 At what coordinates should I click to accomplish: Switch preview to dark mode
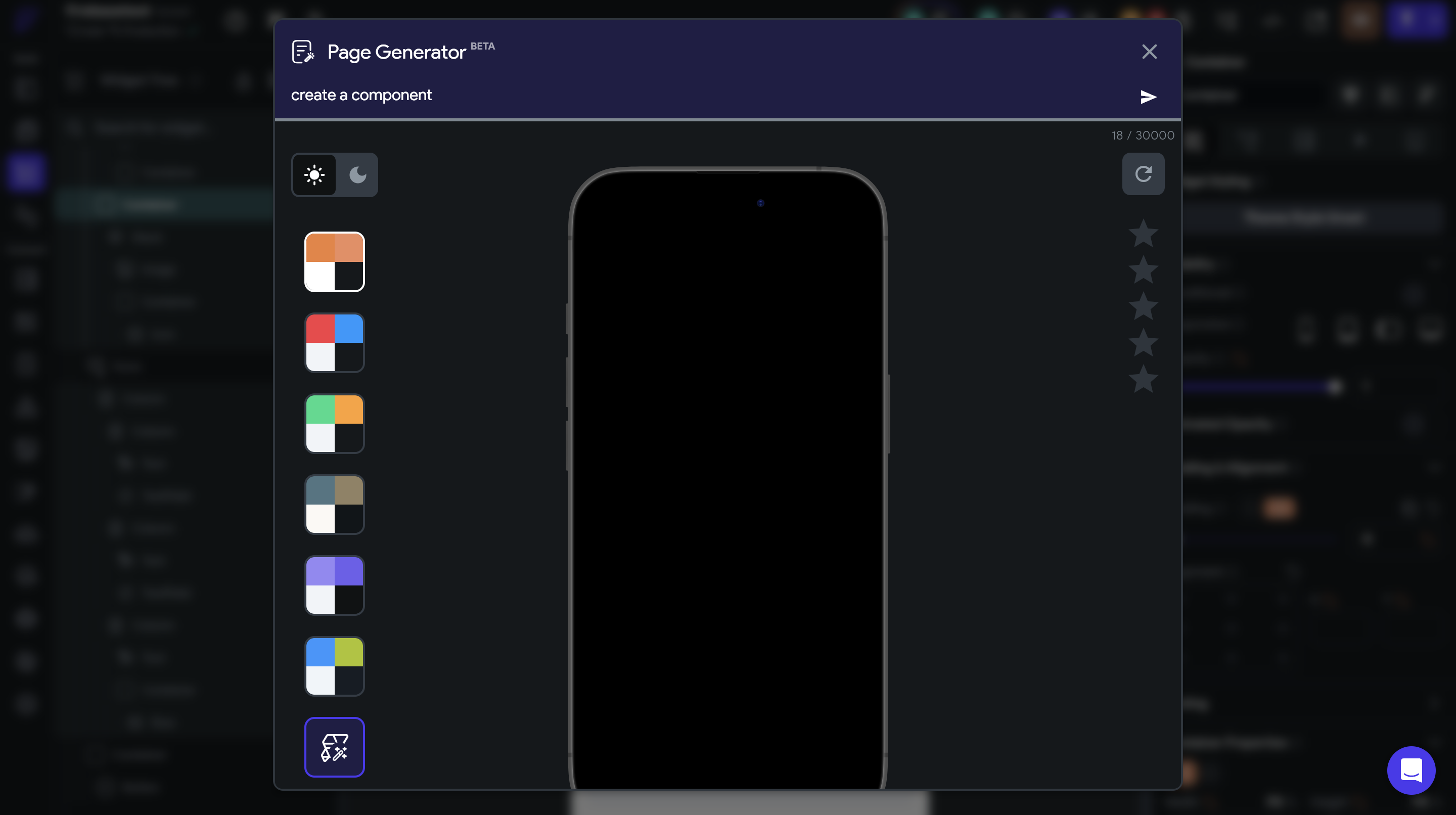coord(357,174)
